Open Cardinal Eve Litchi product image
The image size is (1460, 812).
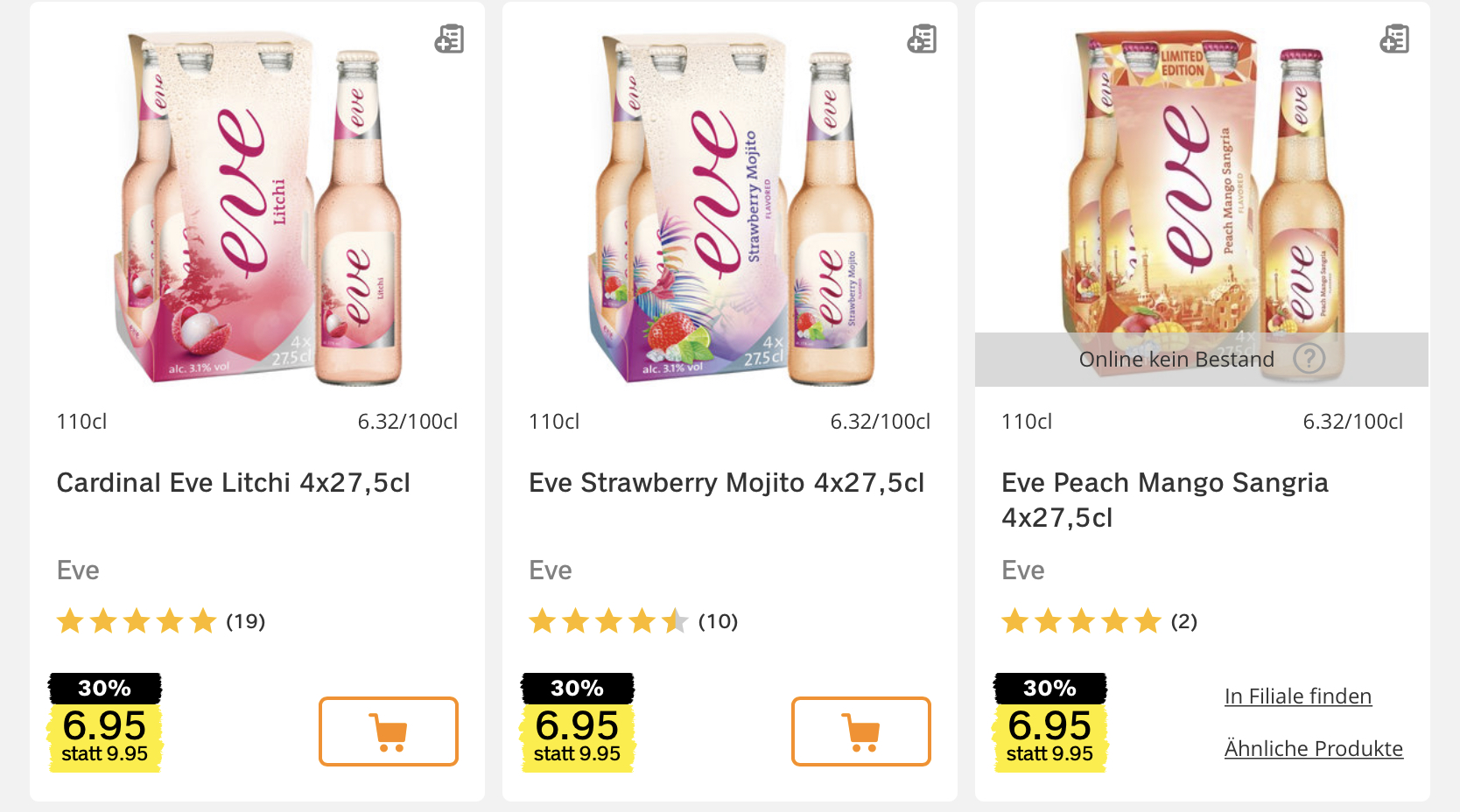[257, 210]
